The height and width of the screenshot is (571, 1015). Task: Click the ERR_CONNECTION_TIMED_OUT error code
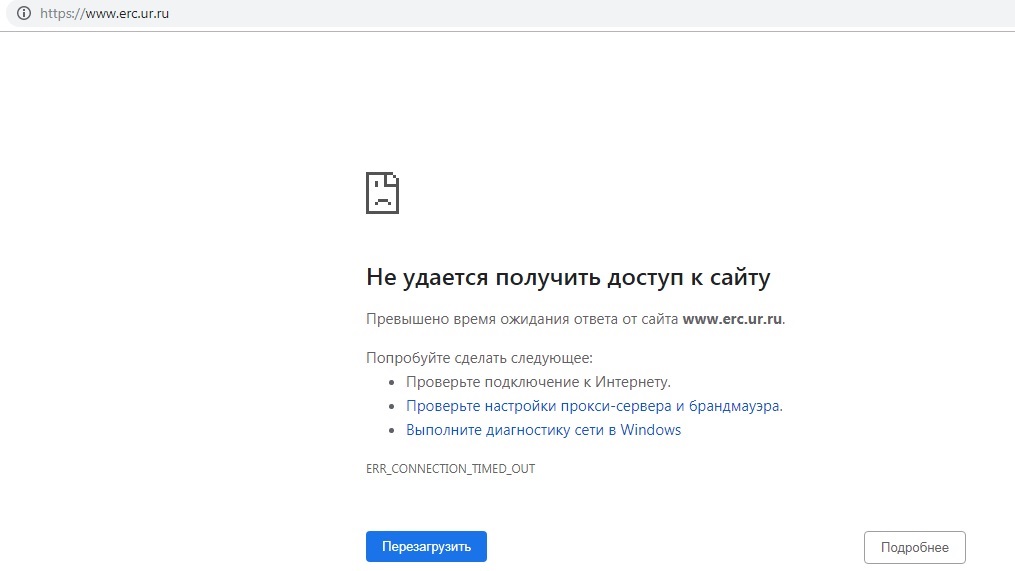coord(450,468)
